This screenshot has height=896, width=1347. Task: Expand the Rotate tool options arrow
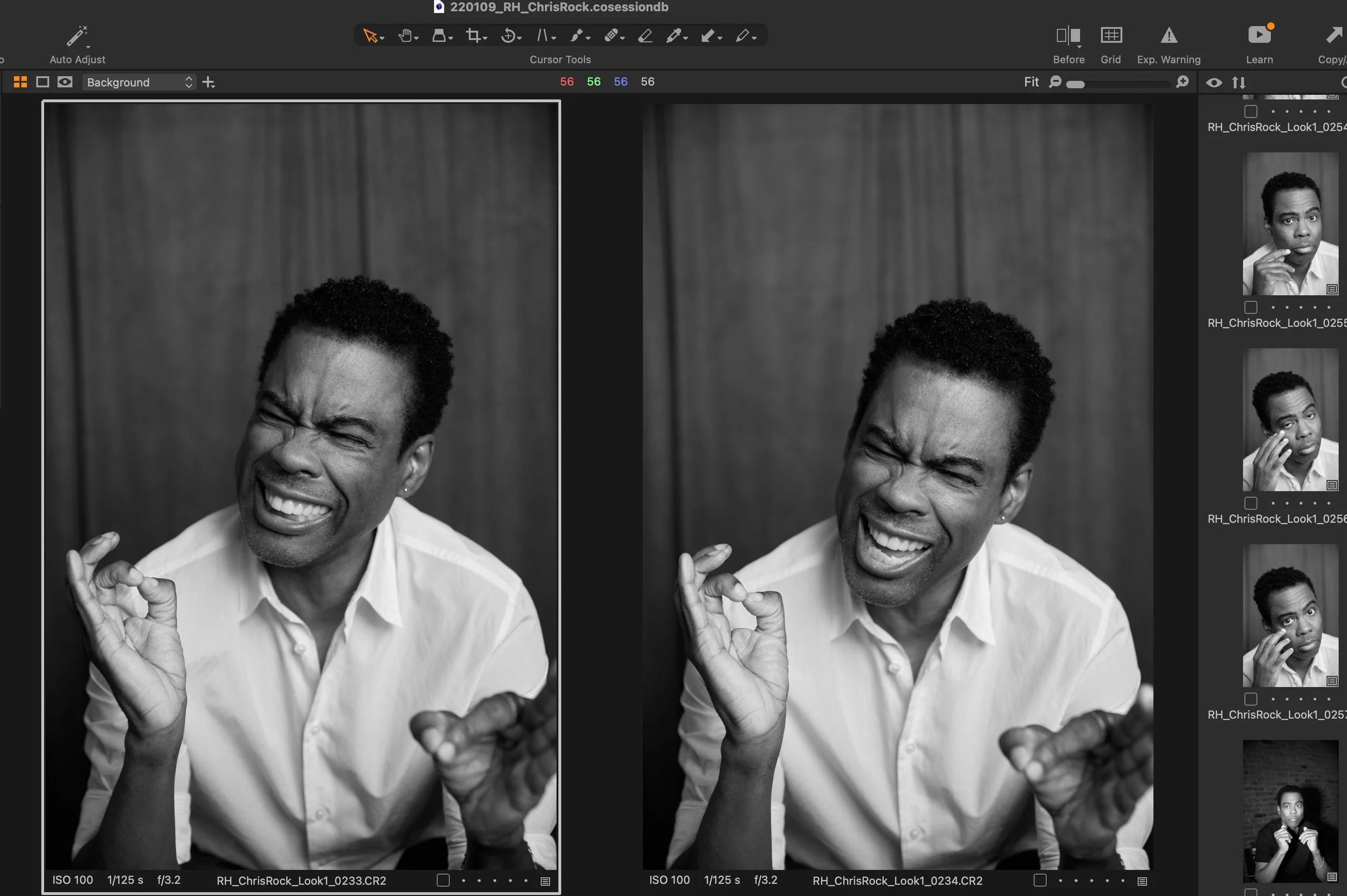pyautogui.click(x=519, y=38)
